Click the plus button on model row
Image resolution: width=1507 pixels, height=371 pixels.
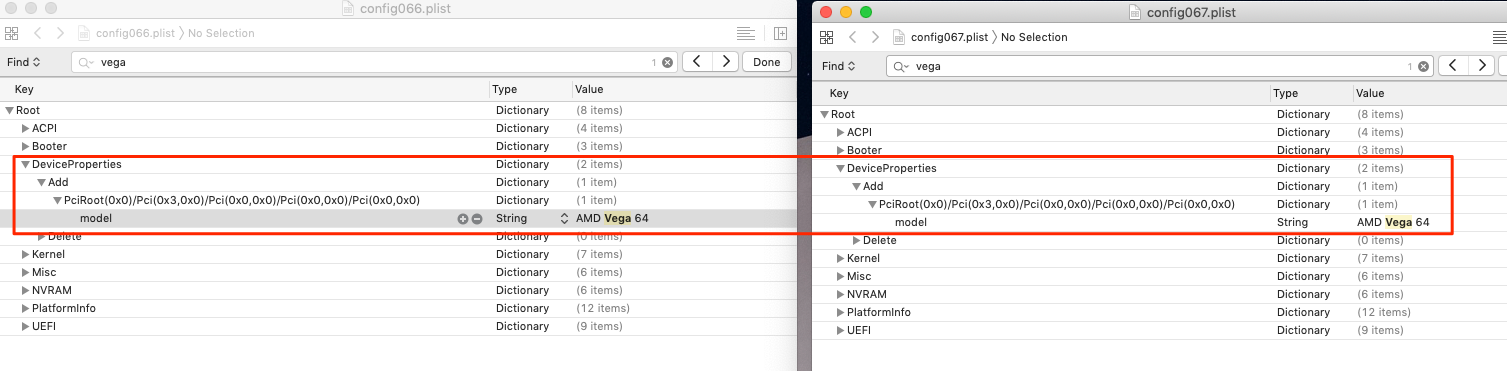tap(462, 218)
